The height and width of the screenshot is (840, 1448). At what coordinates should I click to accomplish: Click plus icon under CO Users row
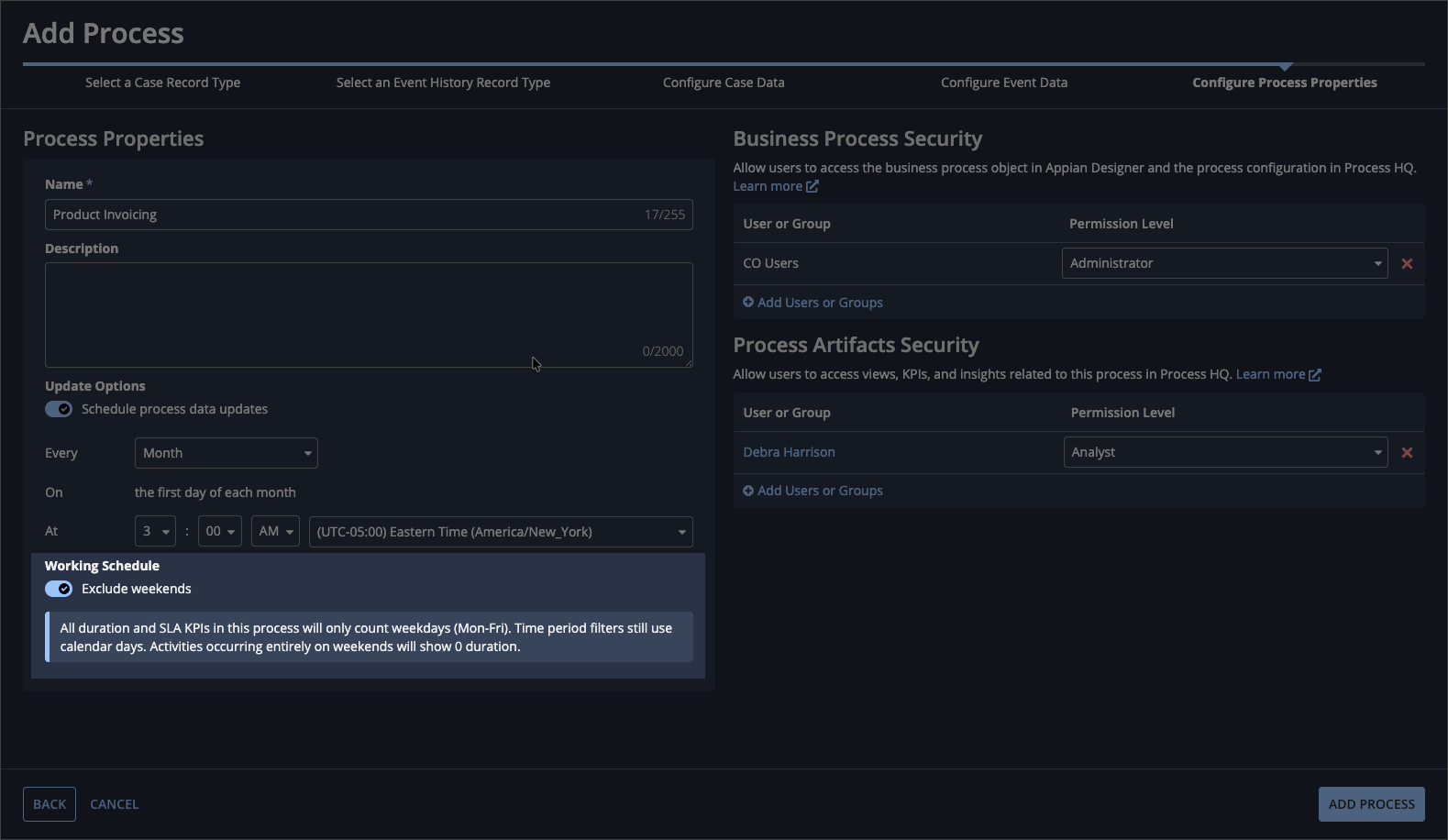click(748, 302)
